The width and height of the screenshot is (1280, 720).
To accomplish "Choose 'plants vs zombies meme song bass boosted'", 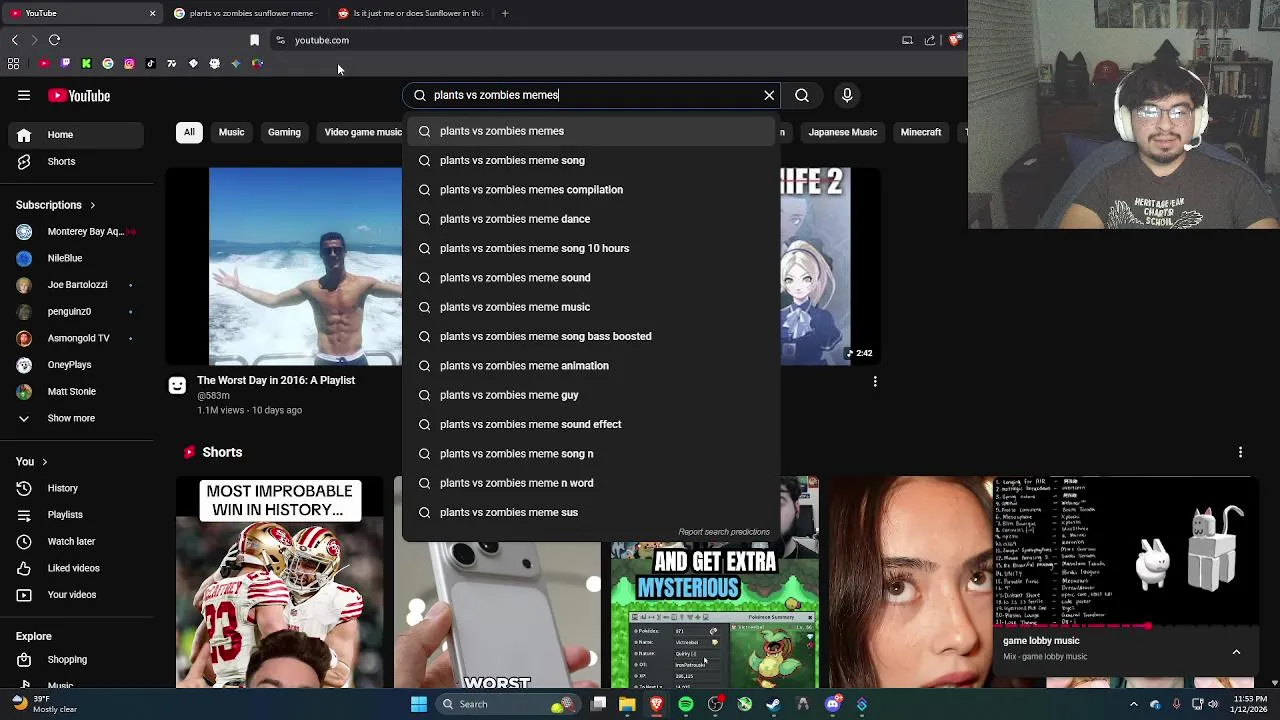I will (x=590, y=336).
